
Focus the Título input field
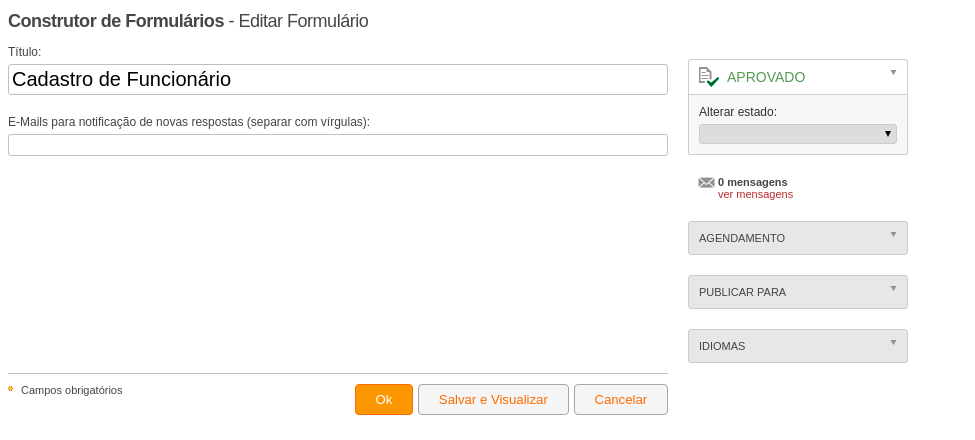point(338,80)
